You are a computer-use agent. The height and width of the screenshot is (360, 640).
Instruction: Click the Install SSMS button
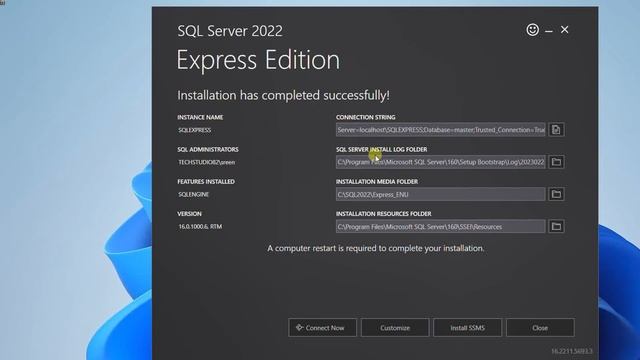[467, 328]
